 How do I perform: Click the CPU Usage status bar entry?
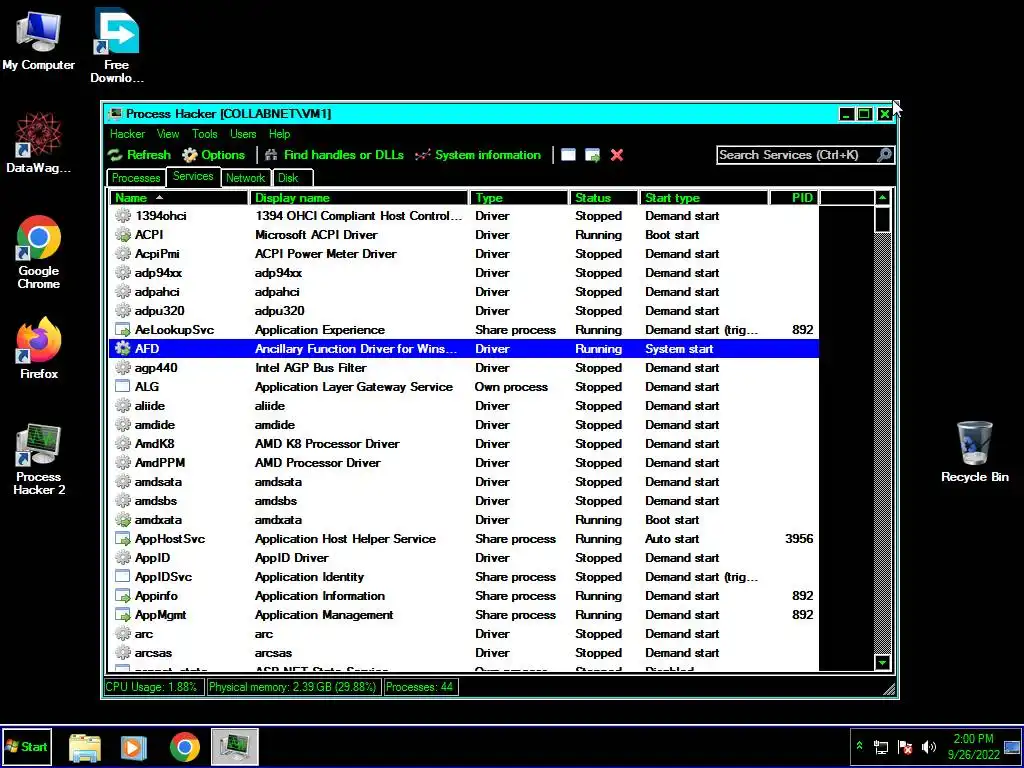(x=152, y=686)
